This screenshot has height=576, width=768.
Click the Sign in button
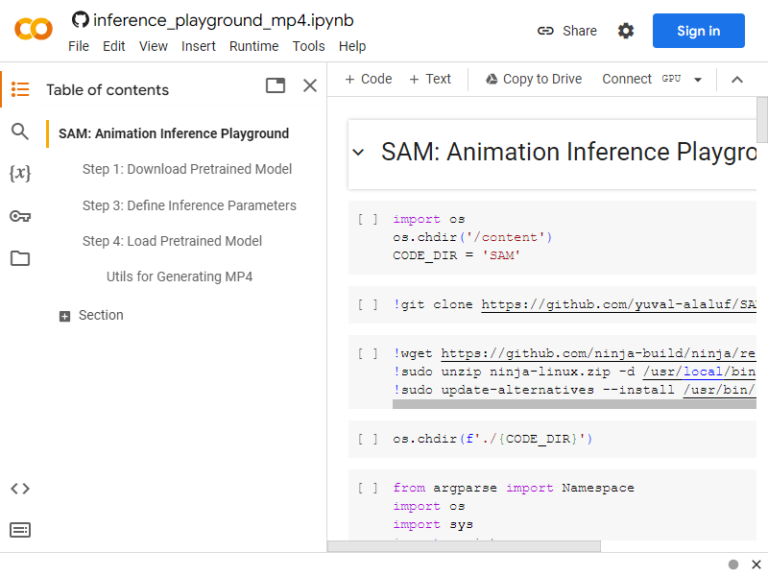(x=698, y=31)
